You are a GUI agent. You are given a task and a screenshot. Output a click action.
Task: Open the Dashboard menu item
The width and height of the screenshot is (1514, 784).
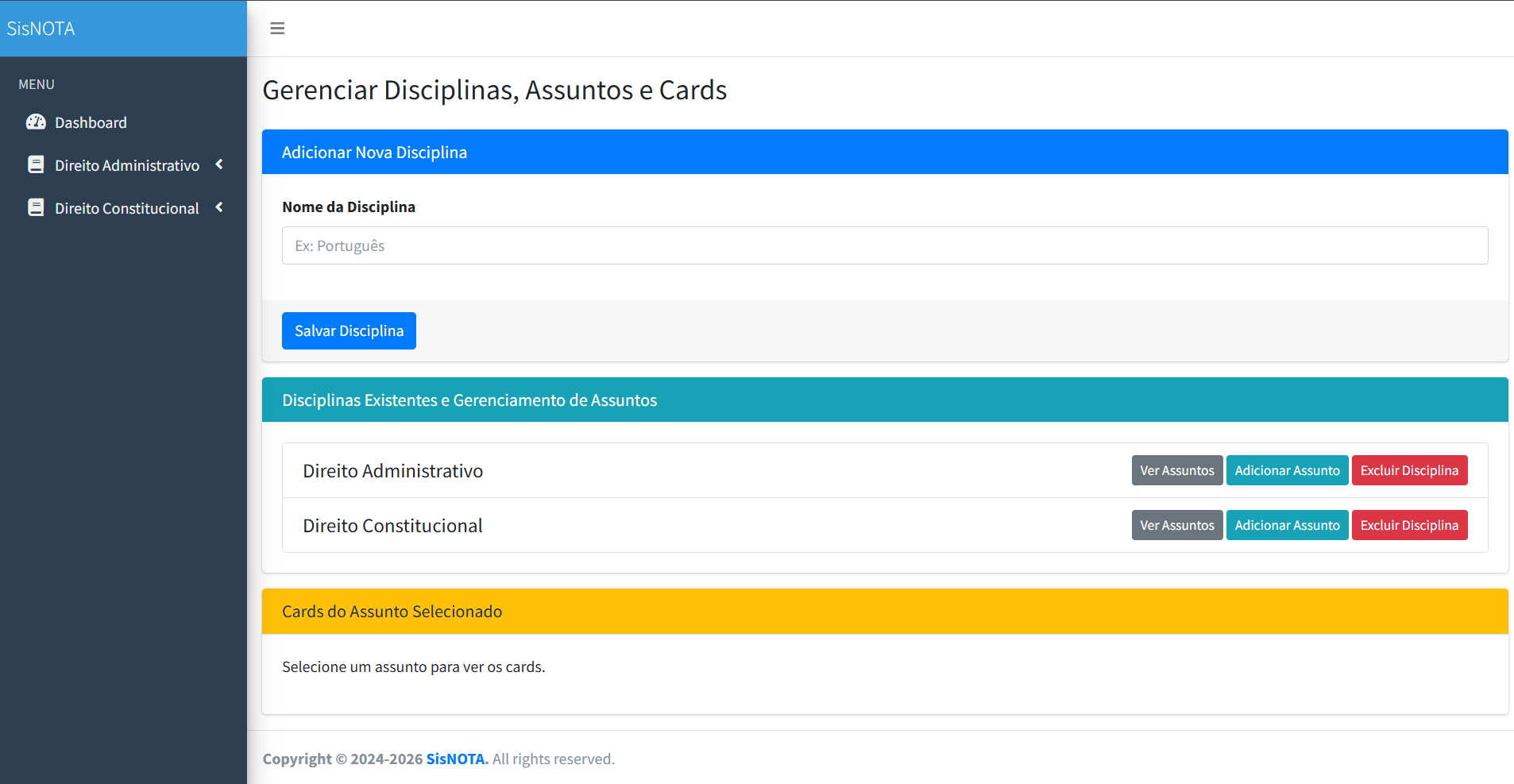click(91, 123)
